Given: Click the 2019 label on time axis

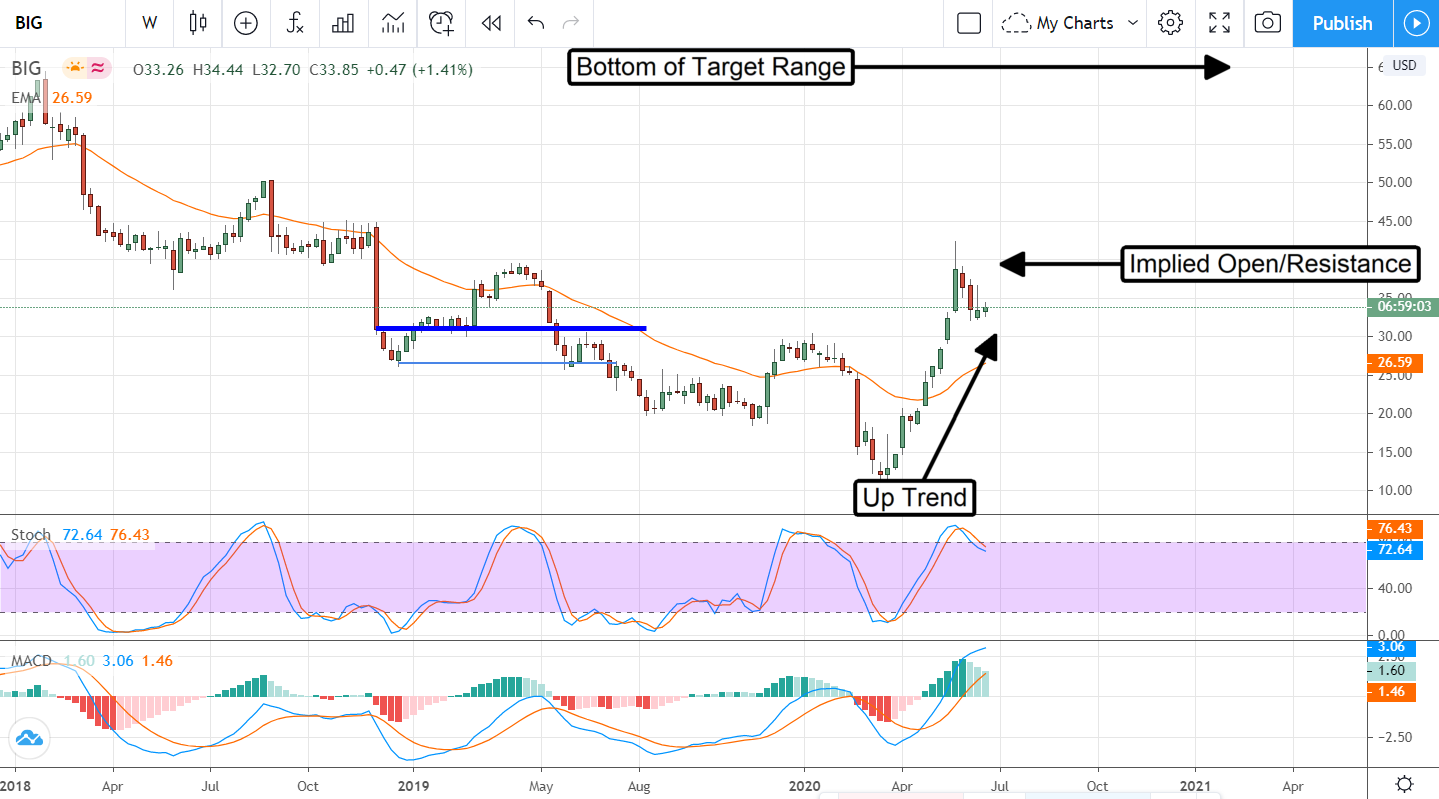Looking at the screenshot, I should tap(413, 786).
